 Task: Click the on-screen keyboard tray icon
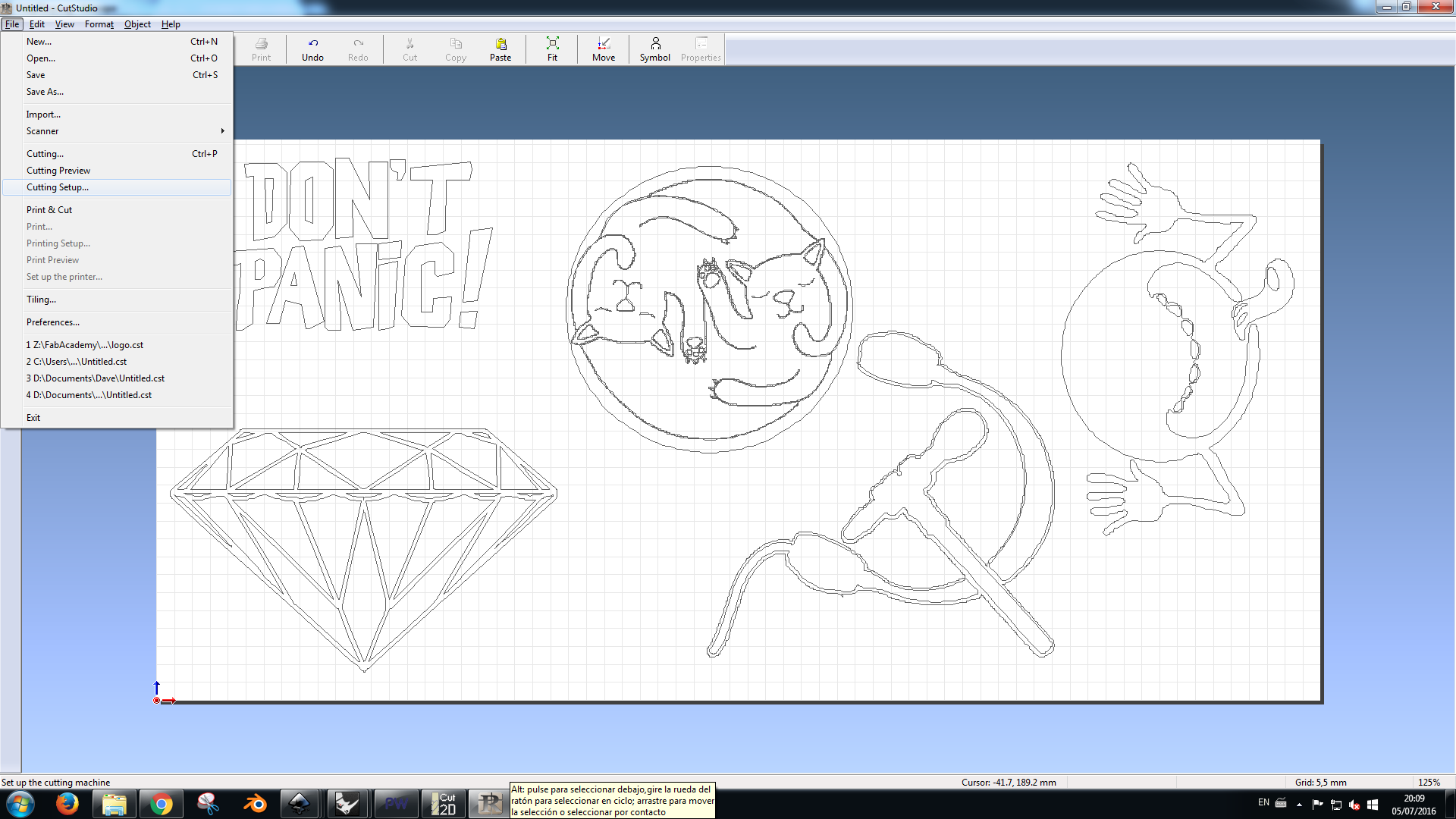tap(1281, 802)
